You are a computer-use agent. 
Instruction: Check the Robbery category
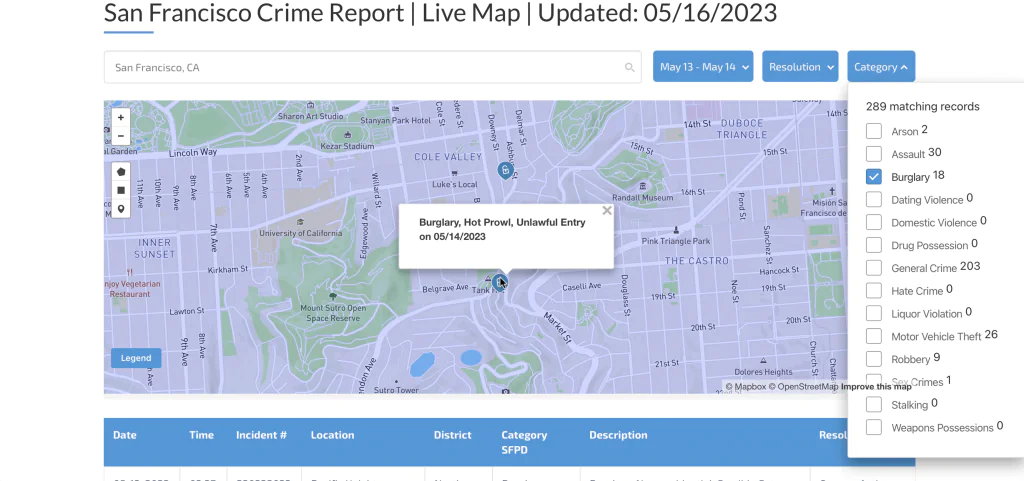pos(874,359)
